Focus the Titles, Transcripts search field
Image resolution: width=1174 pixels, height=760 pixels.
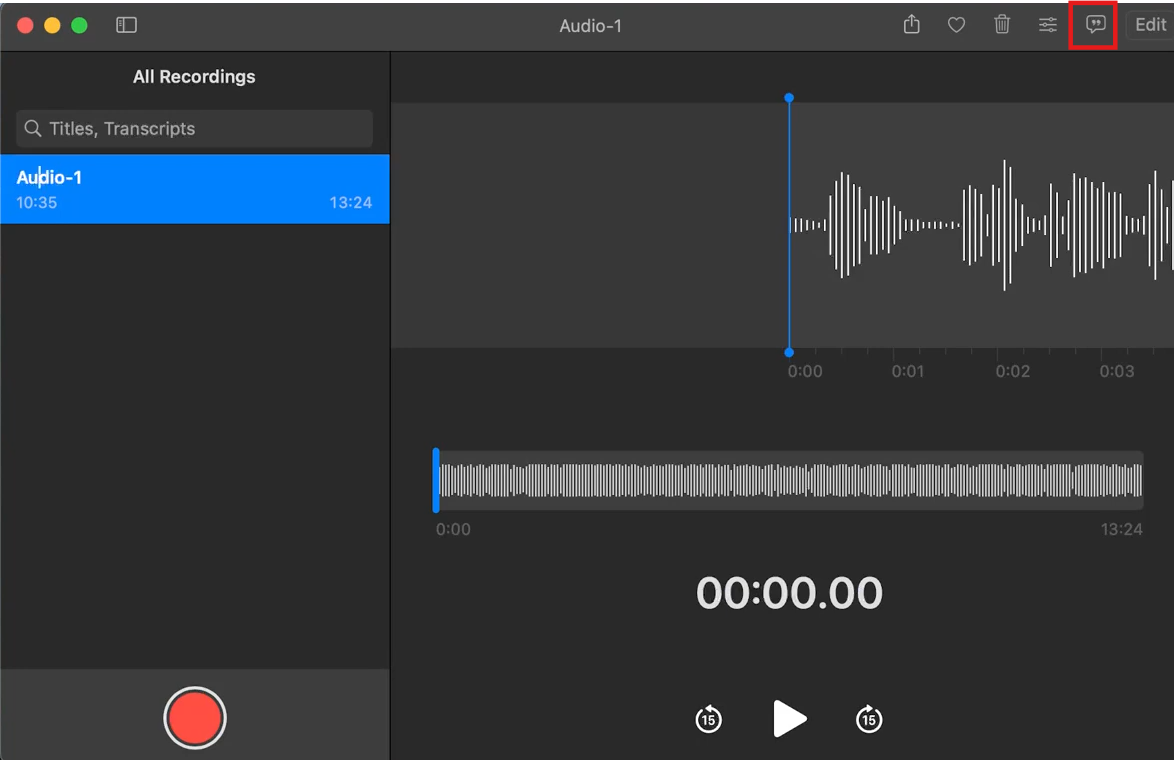[195, 129]
